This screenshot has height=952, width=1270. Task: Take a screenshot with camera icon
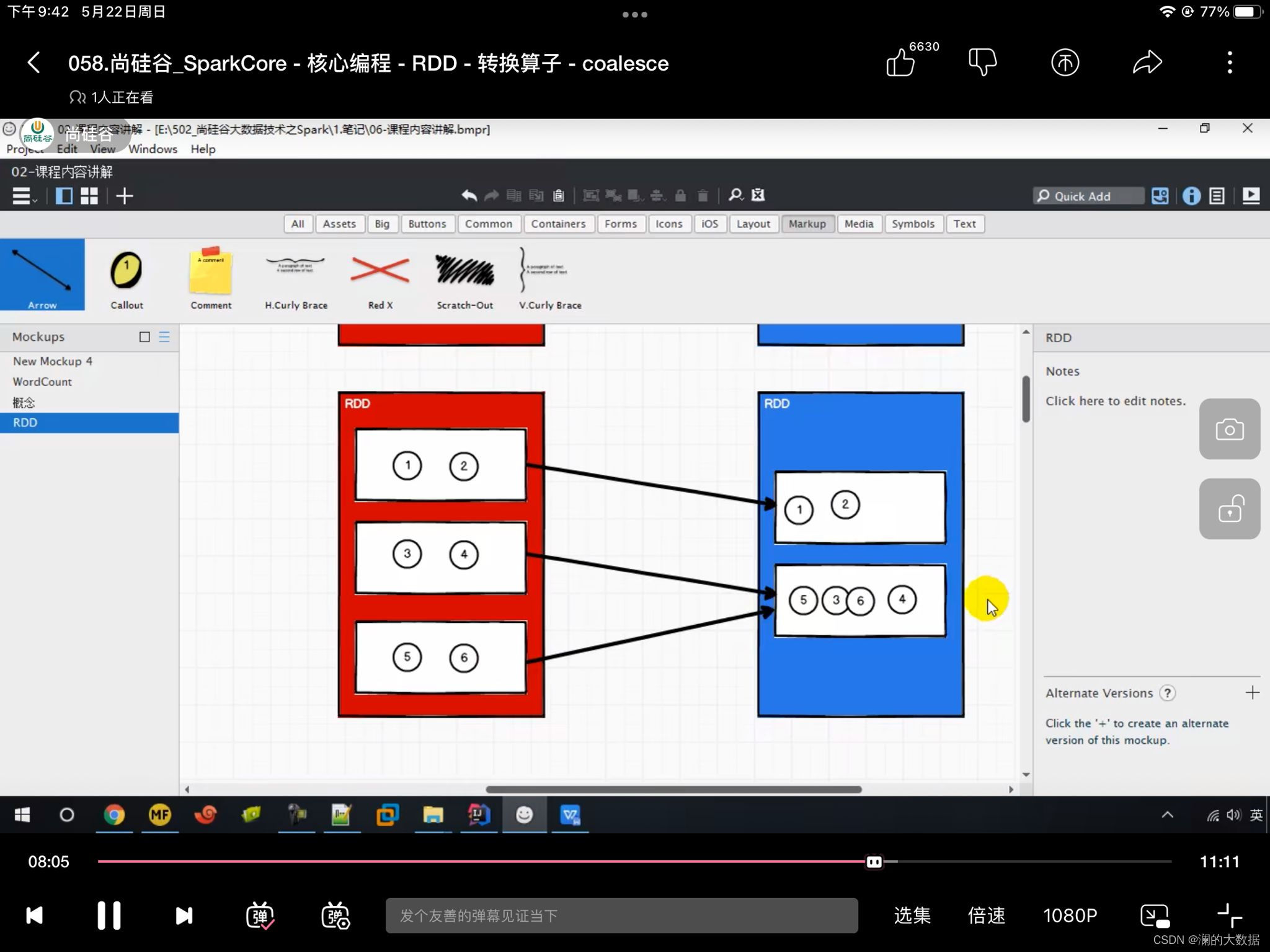[x=1229, y=429]
